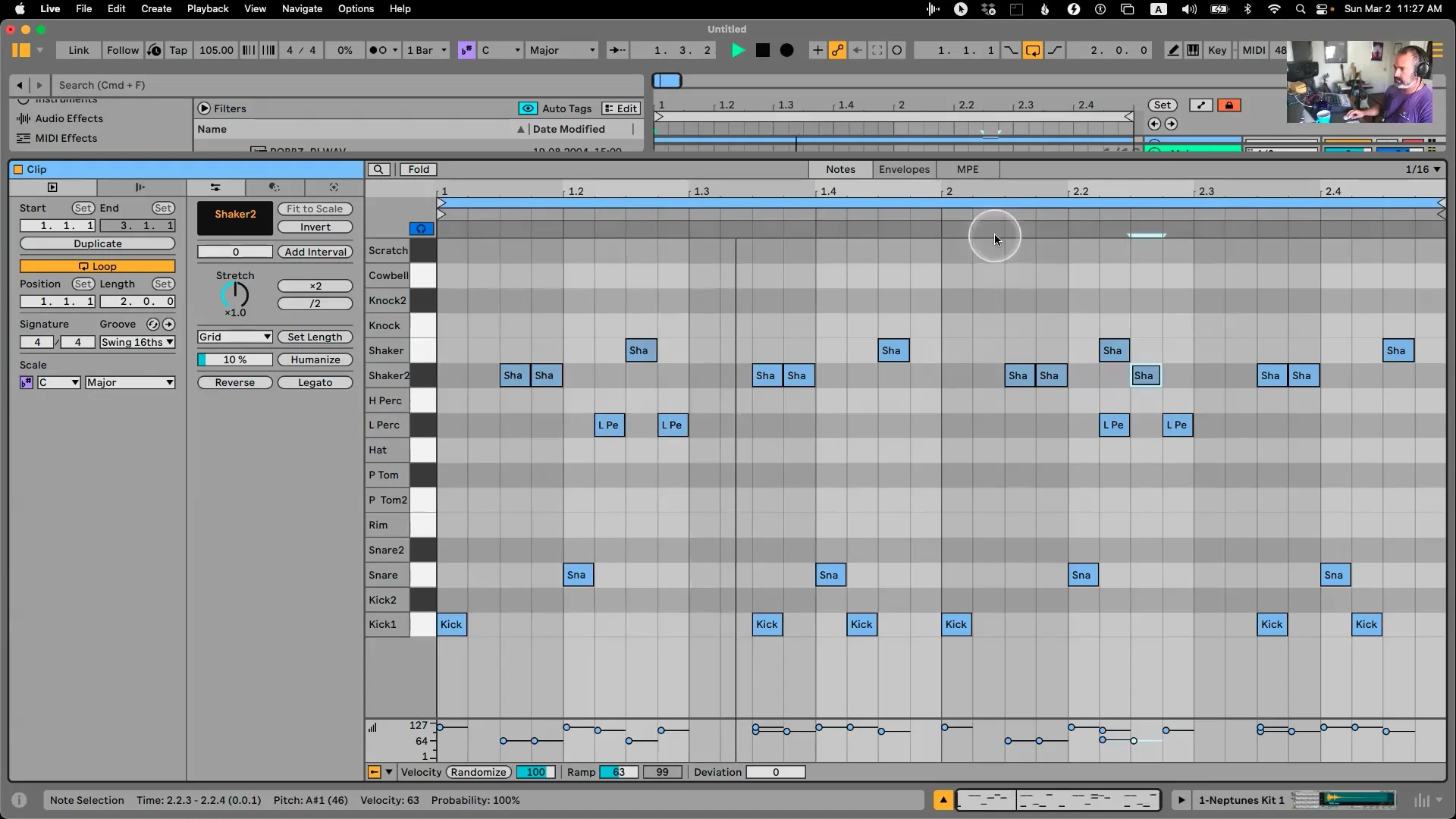Click the Randomize velocity button

[x=478, y=772]
